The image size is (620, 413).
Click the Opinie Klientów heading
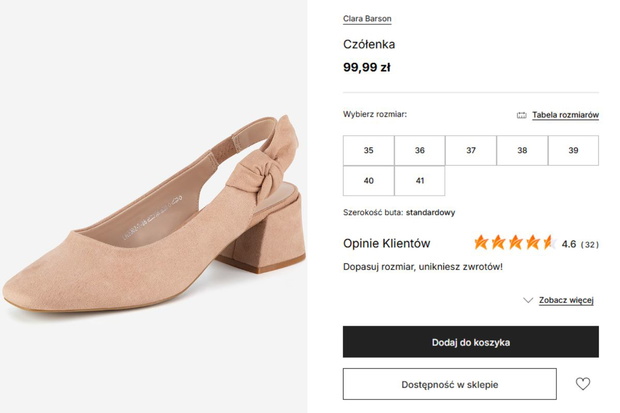386,243
